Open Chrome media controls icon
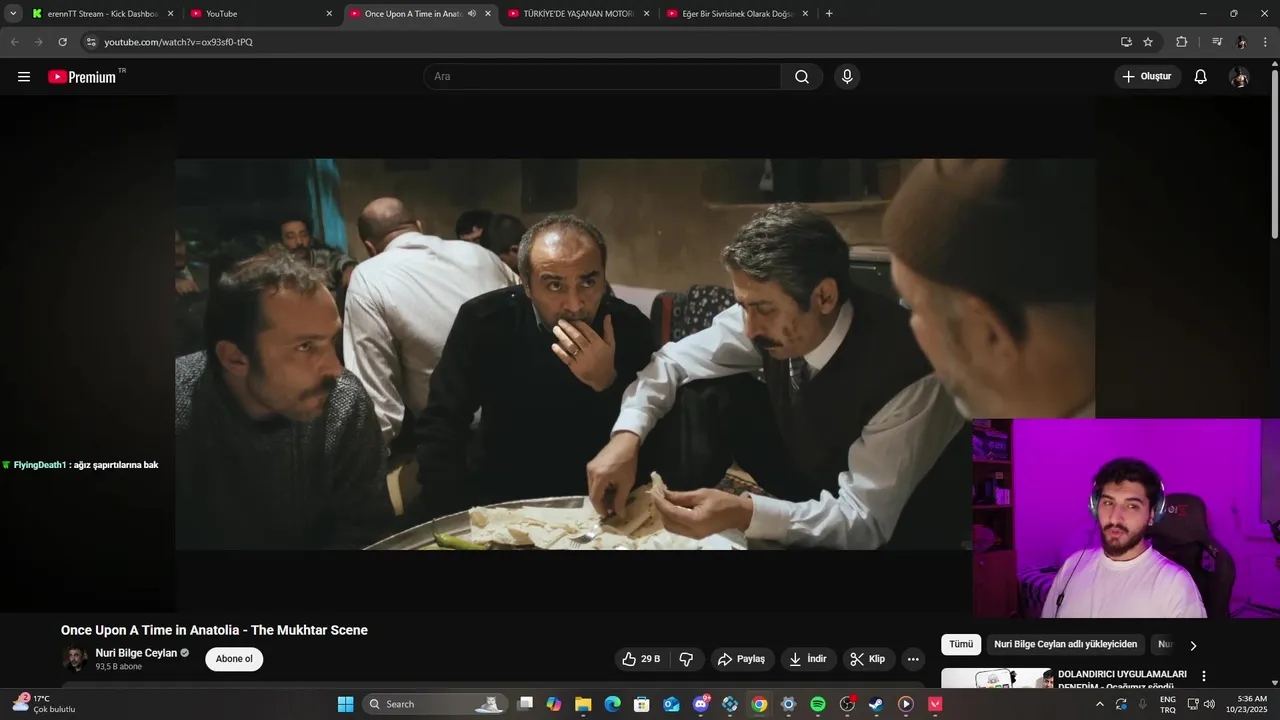The width and height of the screenshot is (1280, 720). [x=1217, y=42]
